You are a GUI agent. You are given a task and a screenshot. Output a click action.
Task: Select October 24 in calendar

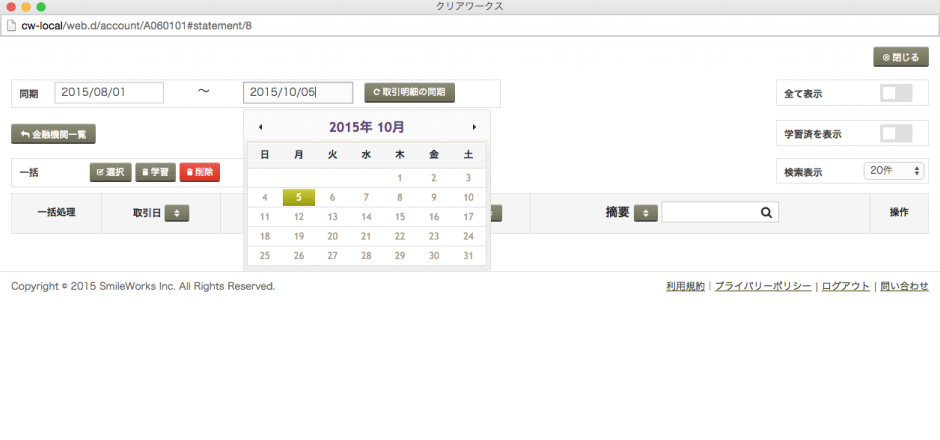point(468,236)
